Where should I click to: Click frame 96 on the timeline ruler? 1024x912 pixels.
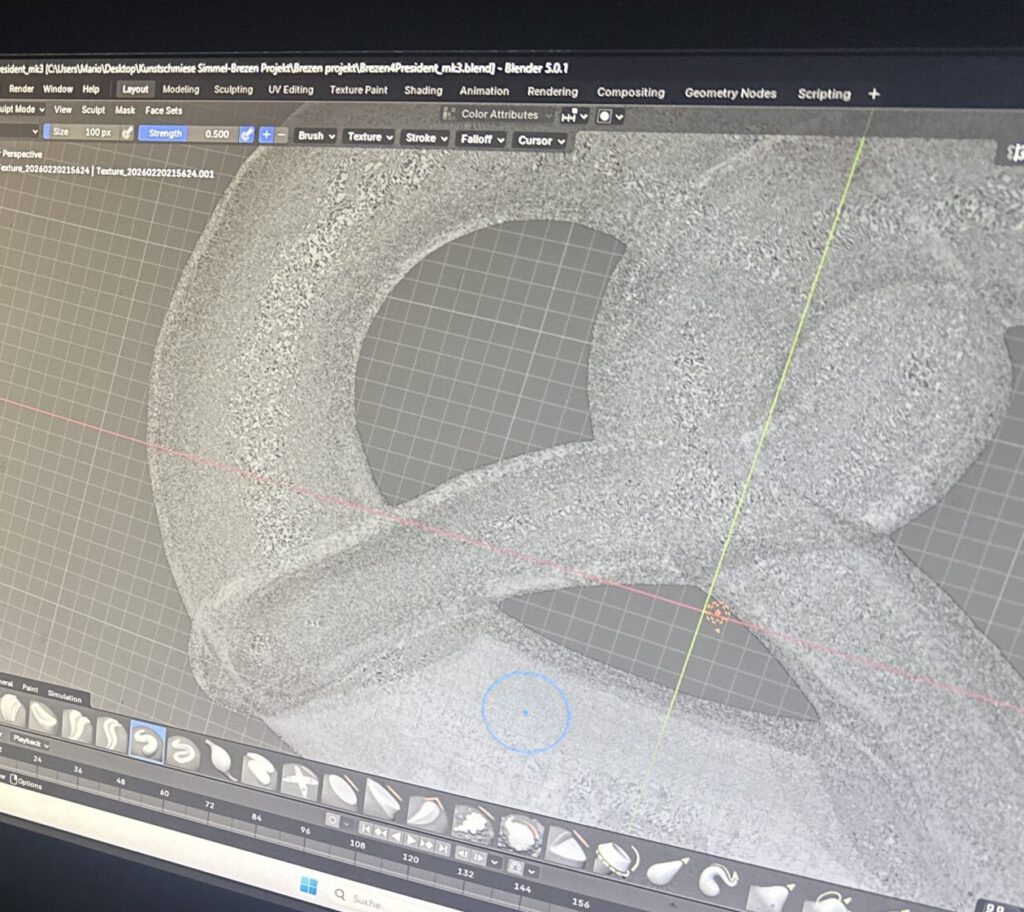pyautogui.click(x=305, y=830)
